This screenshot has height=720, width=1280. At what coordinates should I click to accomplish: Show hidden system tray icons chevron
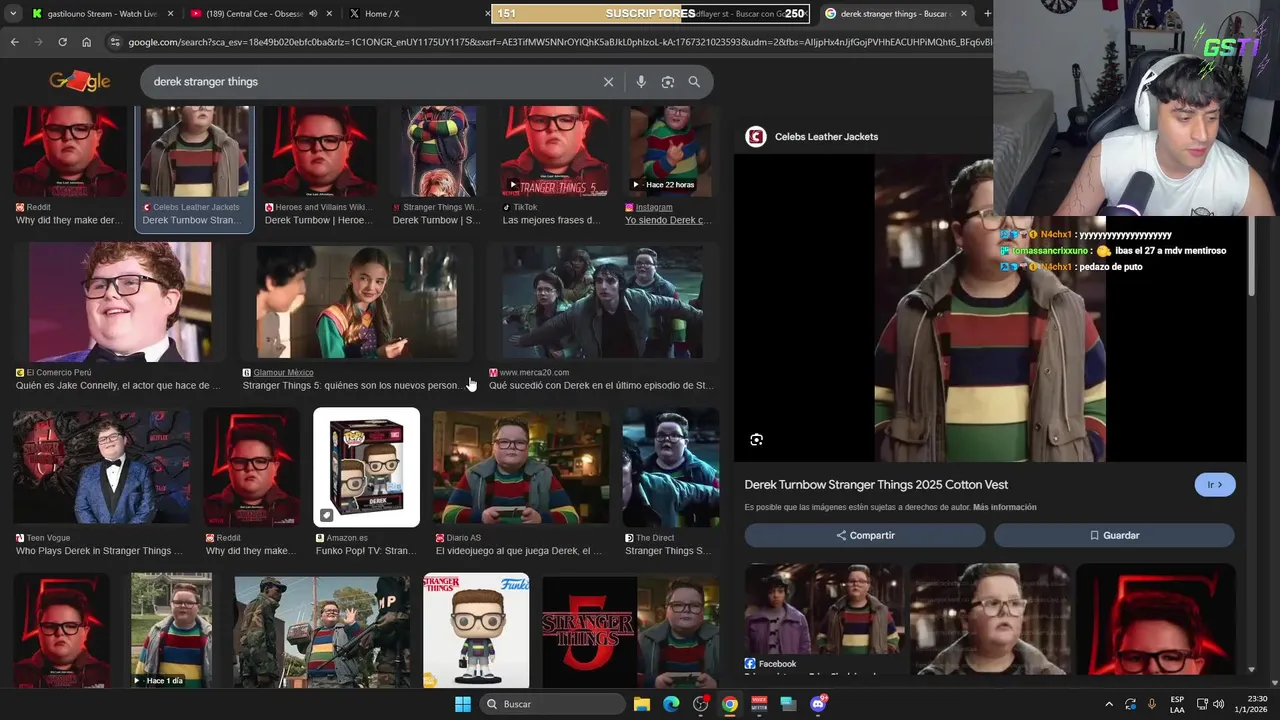coord(1109,704)
